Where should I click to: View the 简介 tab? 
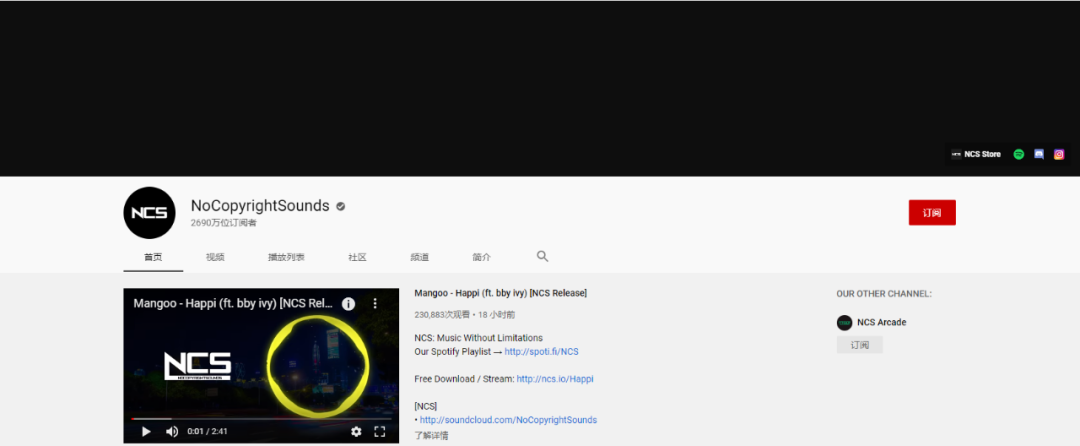coord(481,257)
